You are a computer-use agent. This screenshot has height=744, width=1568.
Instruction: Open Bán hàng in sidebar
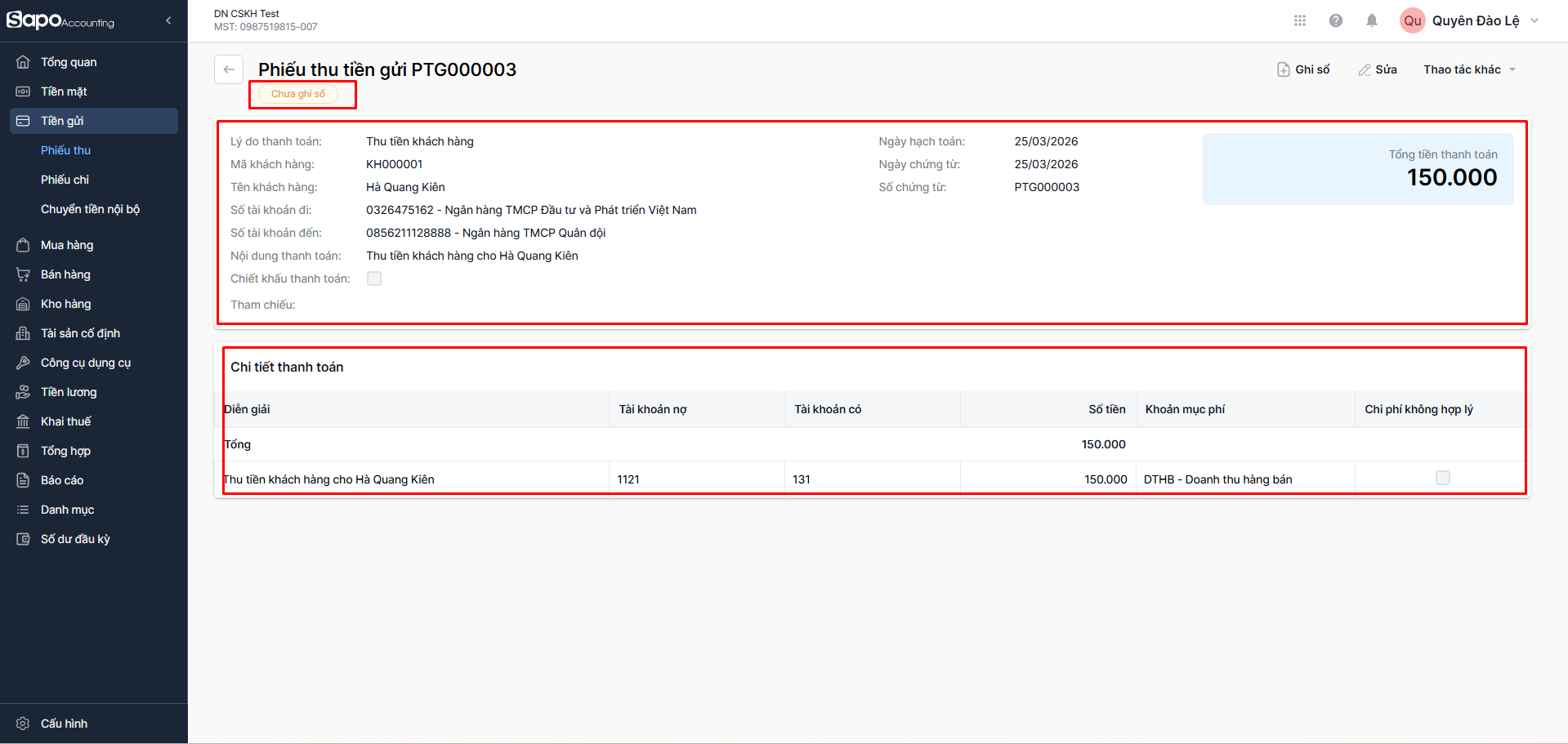pos(65,274)
